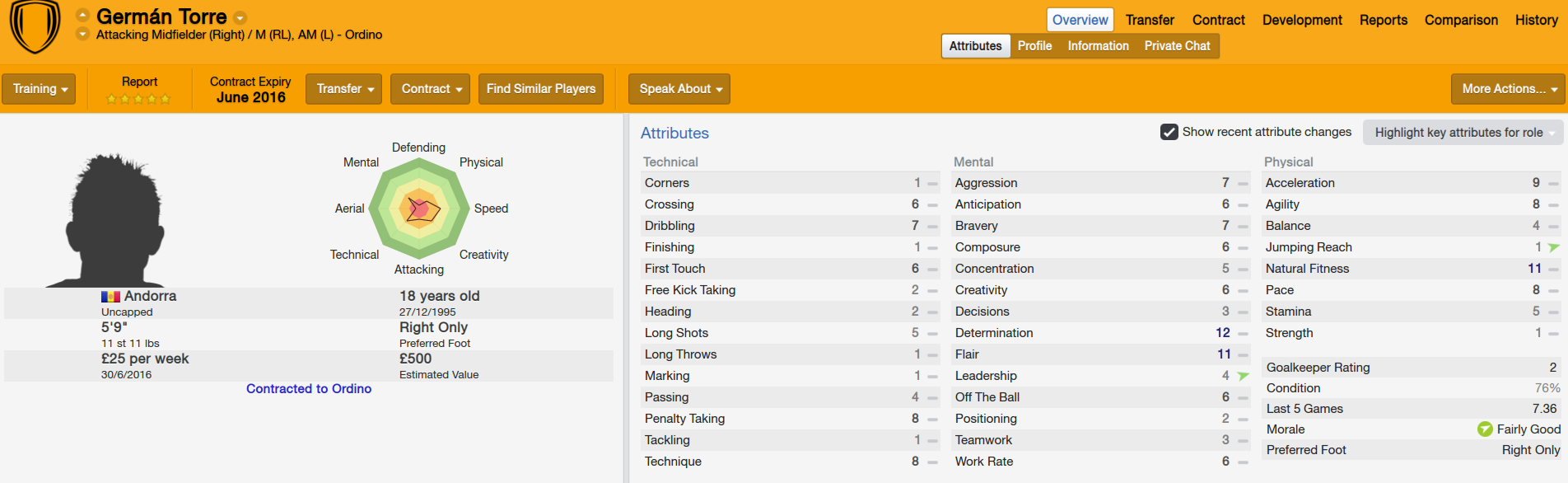The image size is (1568, 483).
Task: Switch to the Development tab
Action: tap(1301, 20)
